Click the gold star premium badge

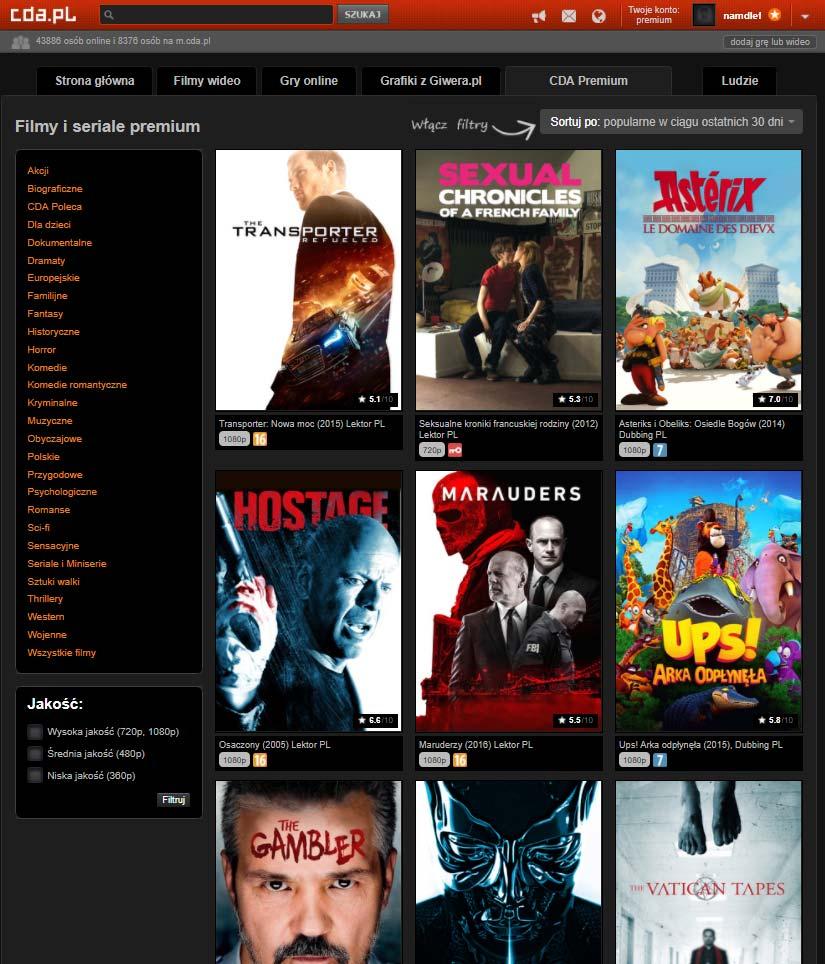click(774, 14)
